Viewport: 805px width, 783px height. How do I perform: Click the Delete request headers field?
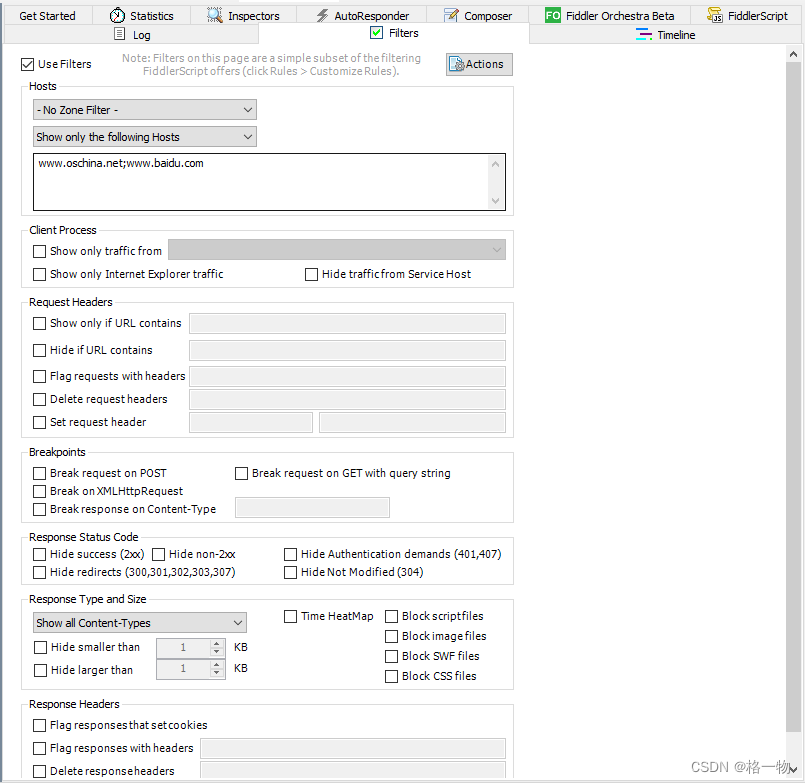click(347, 399)
